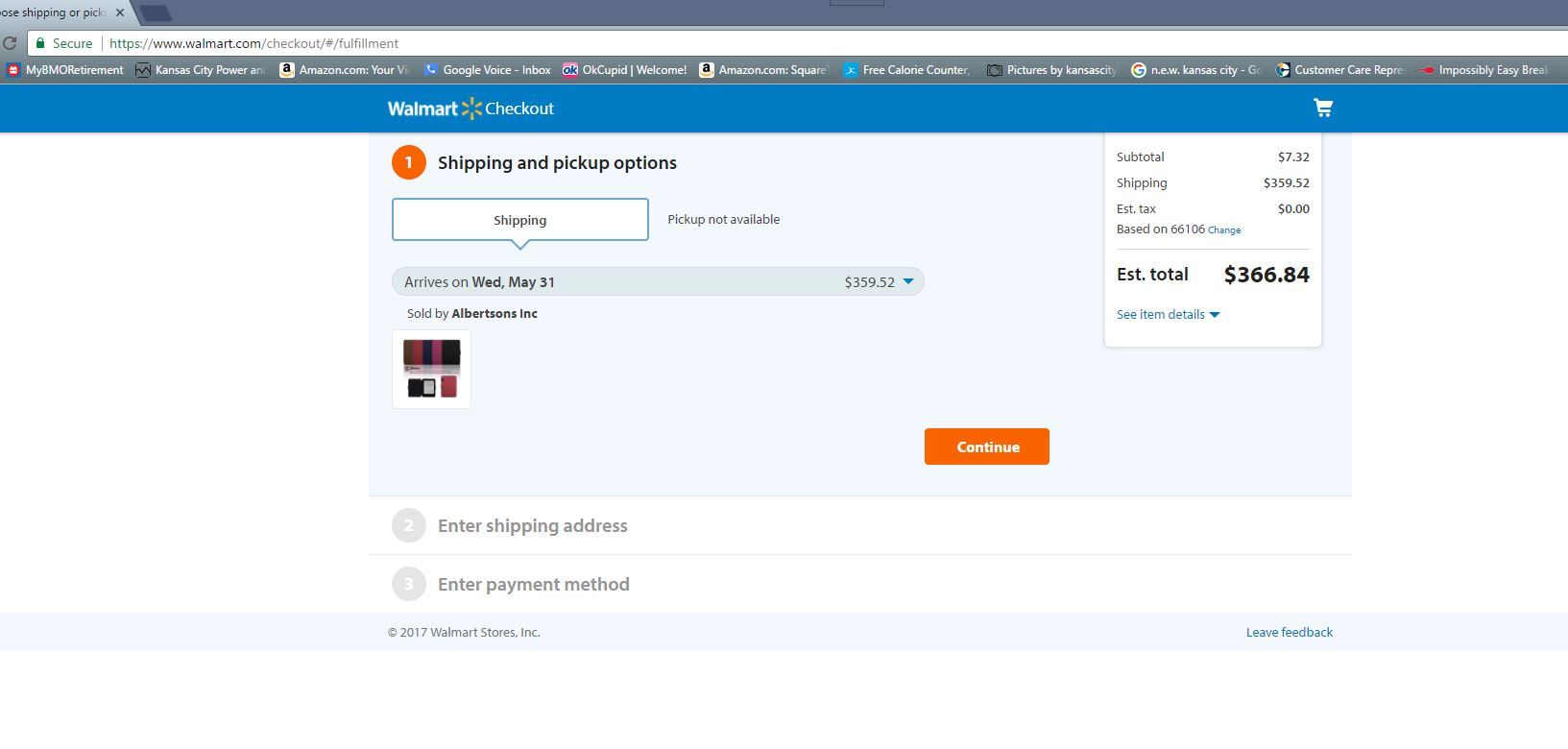
Task: Open Free Calorie Counter bookmark
Action: coord(906,70)
